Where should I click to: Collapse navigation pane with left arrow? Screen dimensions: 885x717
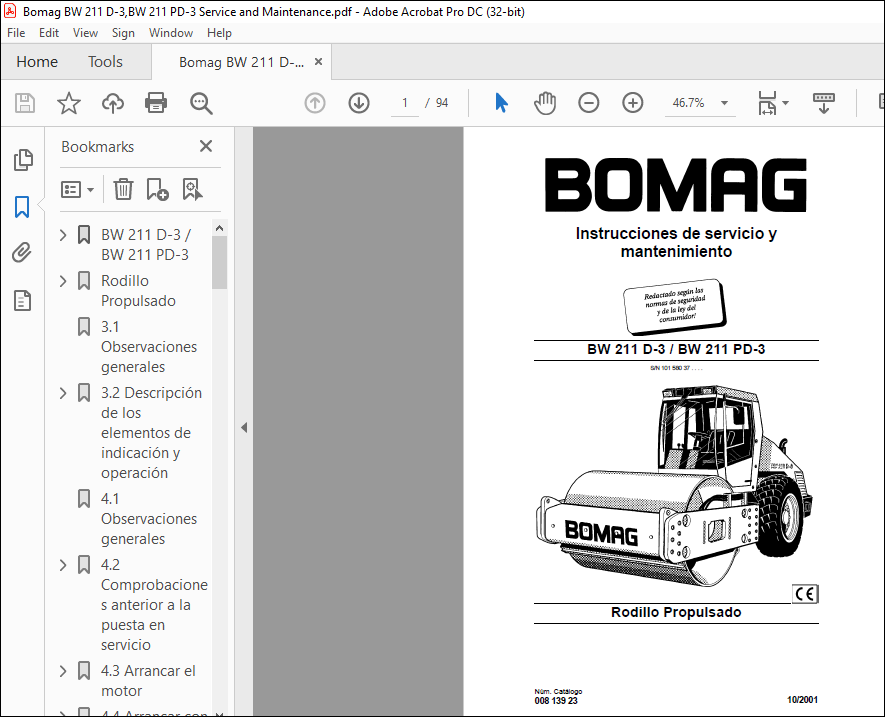(x=244, y=427)
